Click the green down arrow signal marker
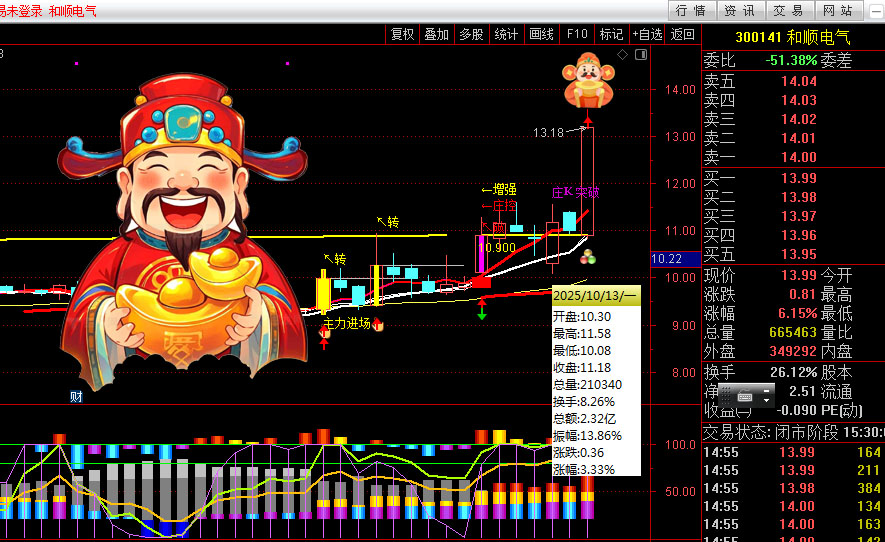885x542 pixels. (x=482, y=313)
